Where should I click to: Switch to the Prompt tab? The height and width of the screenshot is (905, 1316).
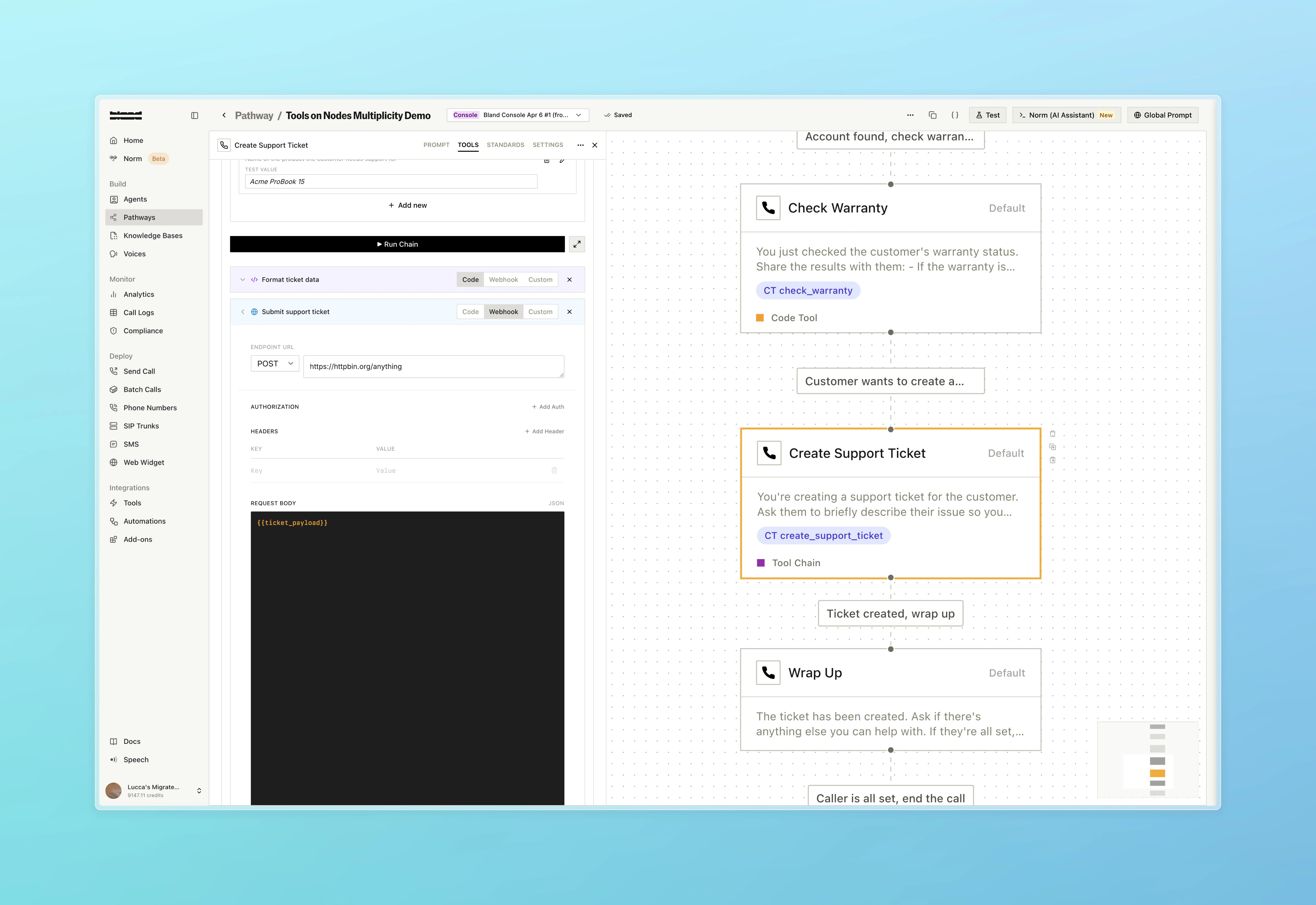(x=436, y=145)
